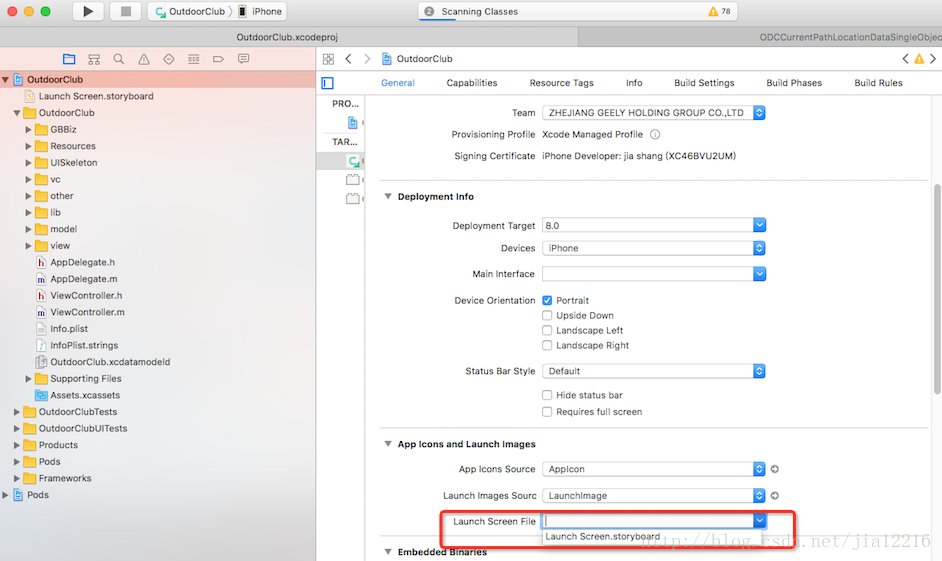
Task: Enable Landscape Left orientation
Action: pyautogui.click(x=547, y=330)
